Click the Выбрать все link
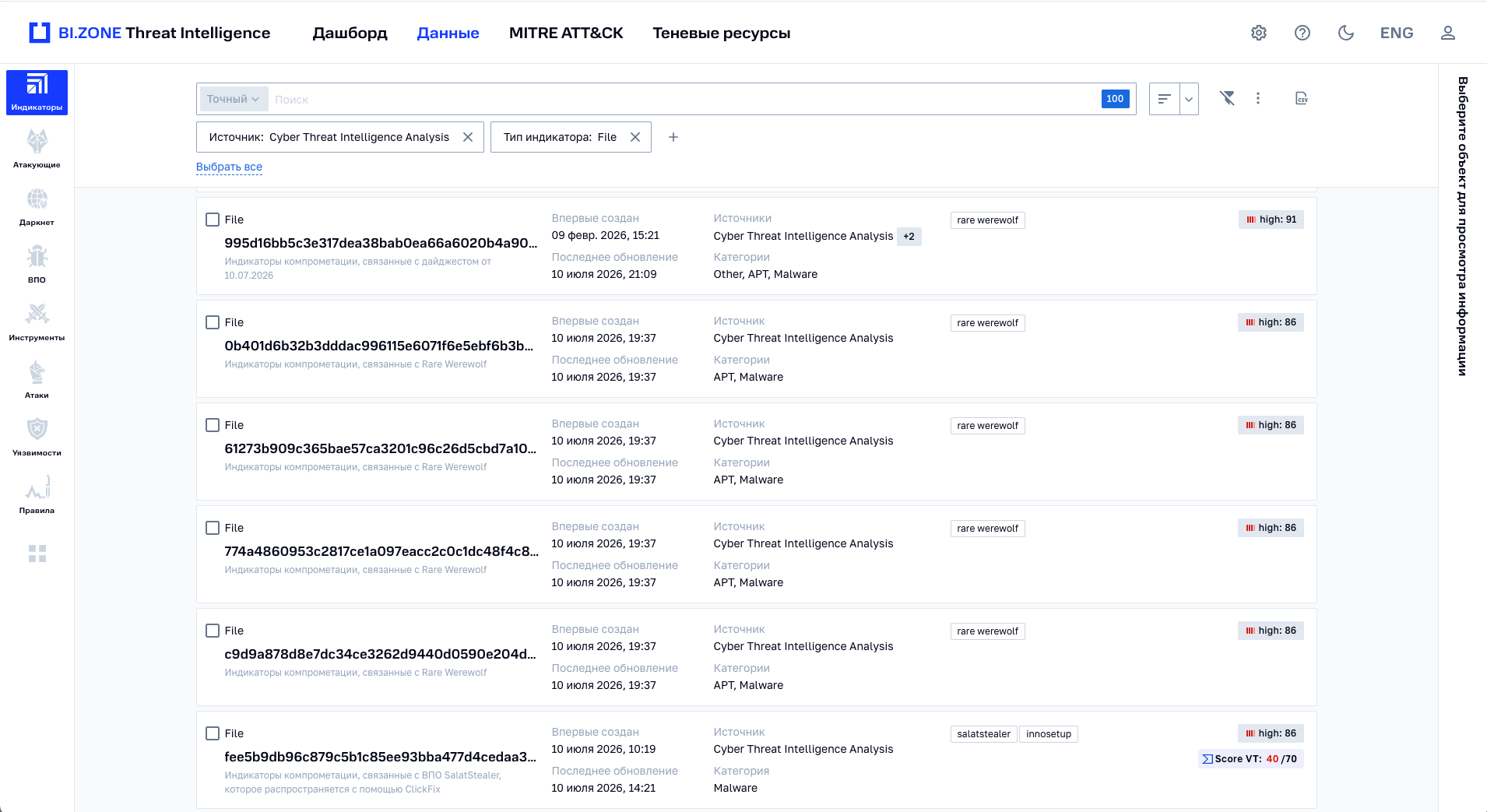1487x812 pixels. click(229, 167)
